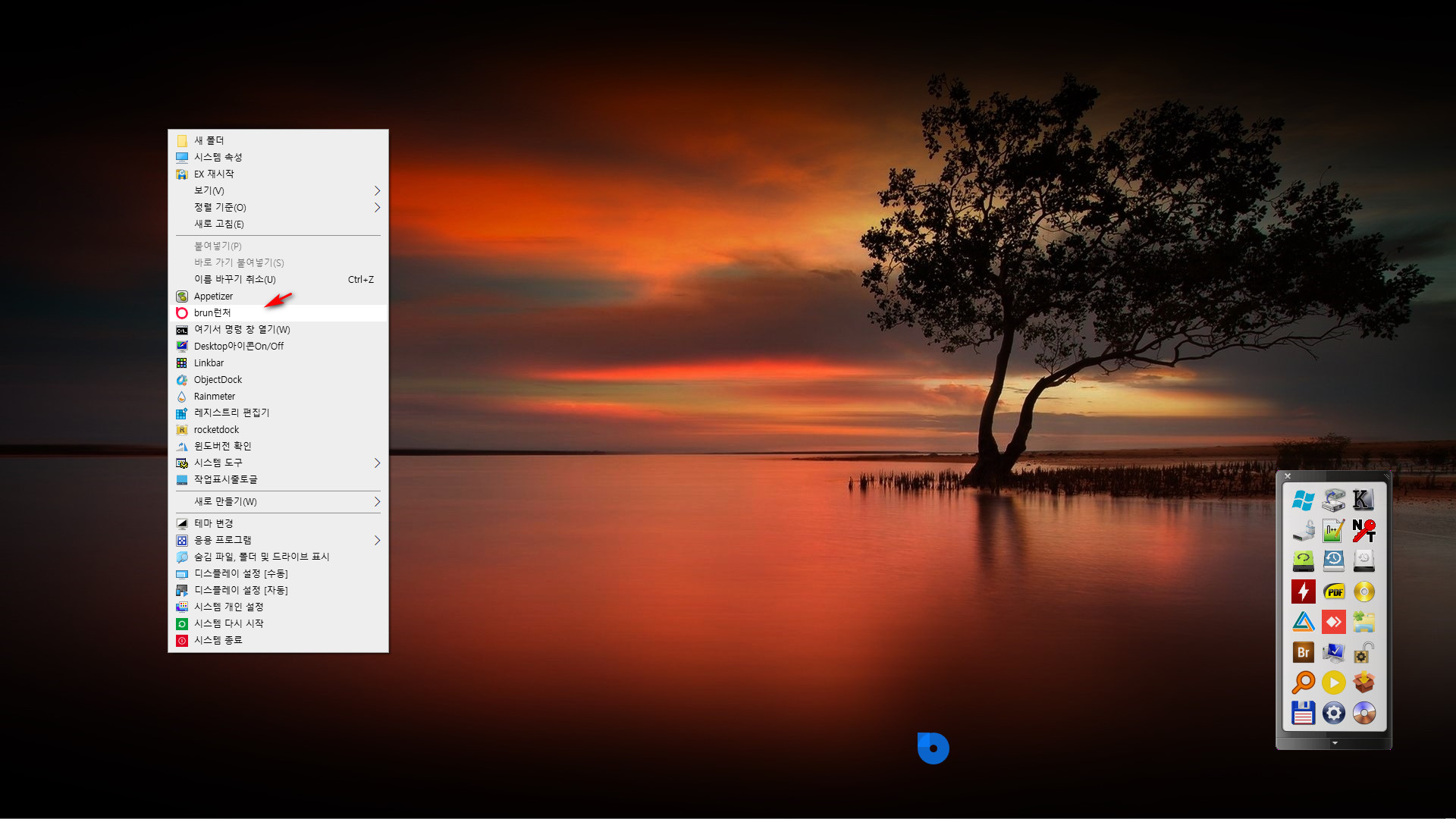
Task: Select 시스템 개인 설정 menu item
Action: tap(278, 607)
